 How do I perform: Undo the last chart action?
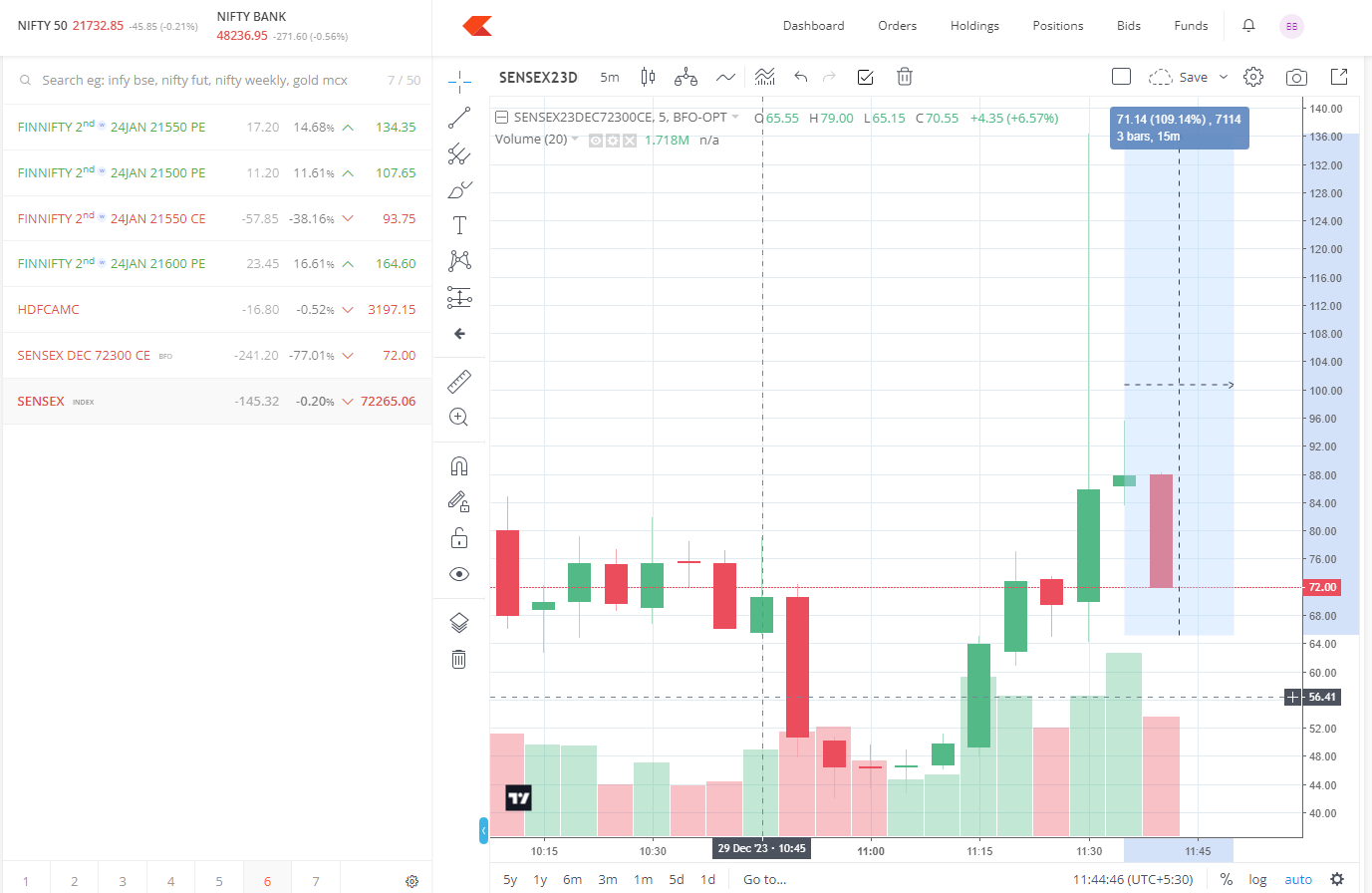point(800,77)
